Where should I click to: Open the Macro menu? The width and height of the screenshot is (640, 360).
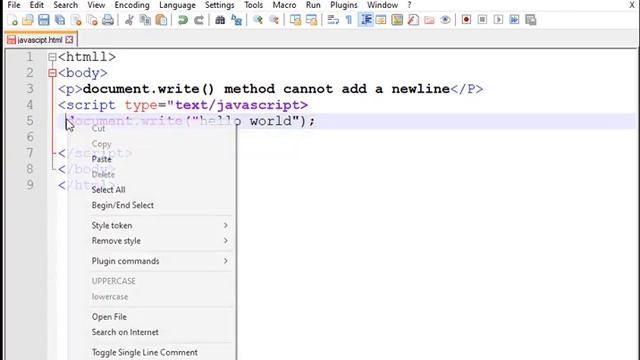(x=284, y=5)
